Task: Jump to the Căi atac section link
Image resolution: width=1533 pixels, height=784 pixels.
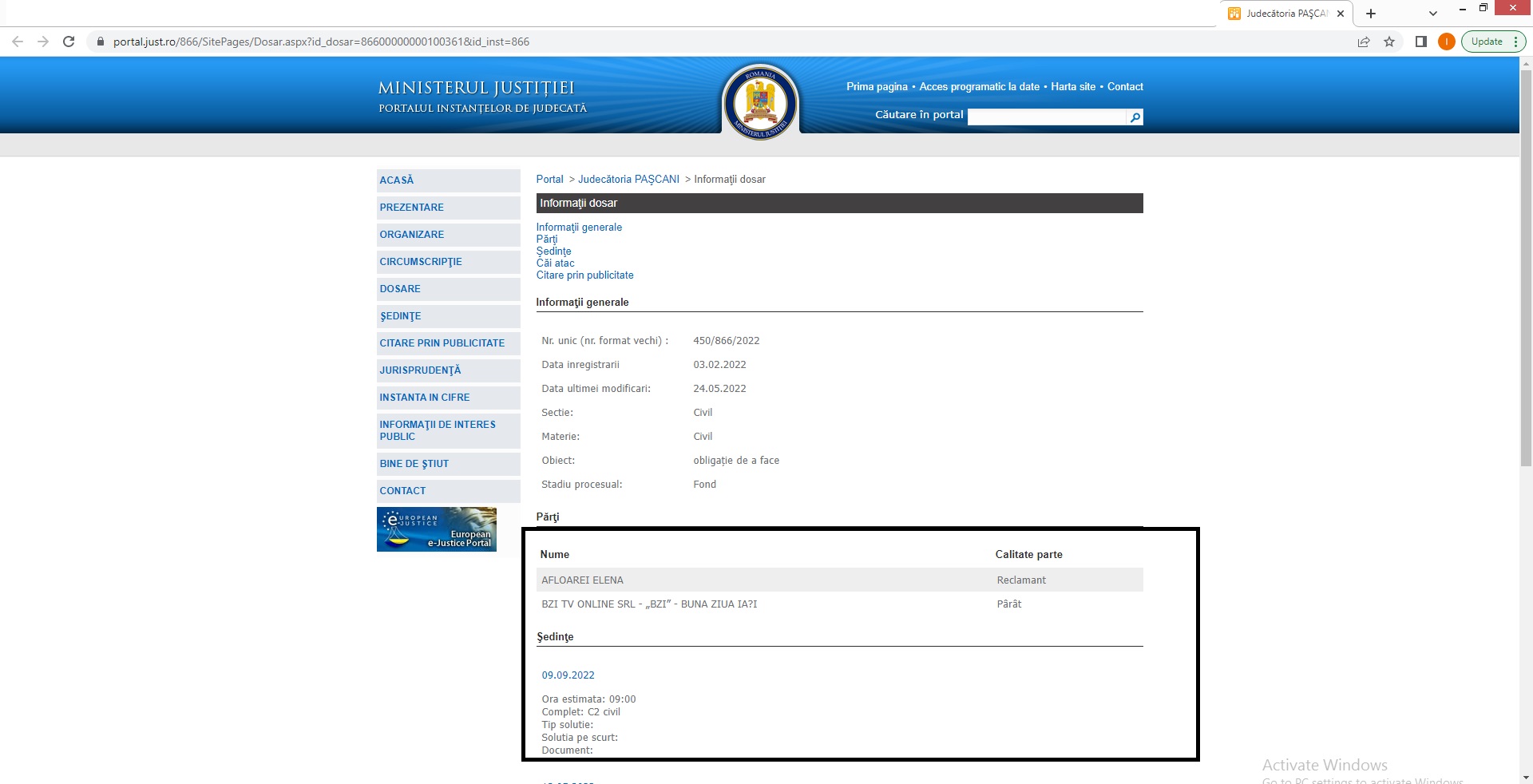Action: pos(555,263)
